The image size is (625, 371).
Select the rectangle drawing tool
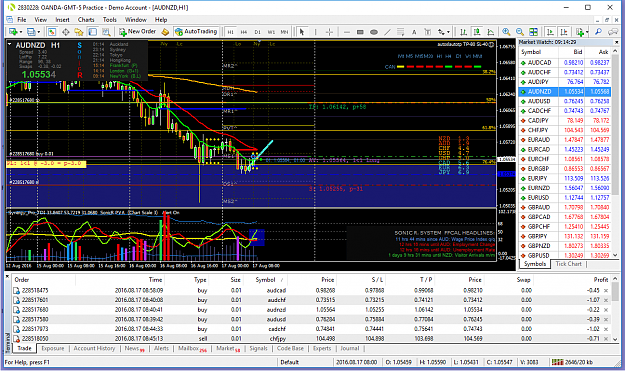click(360, 32)
